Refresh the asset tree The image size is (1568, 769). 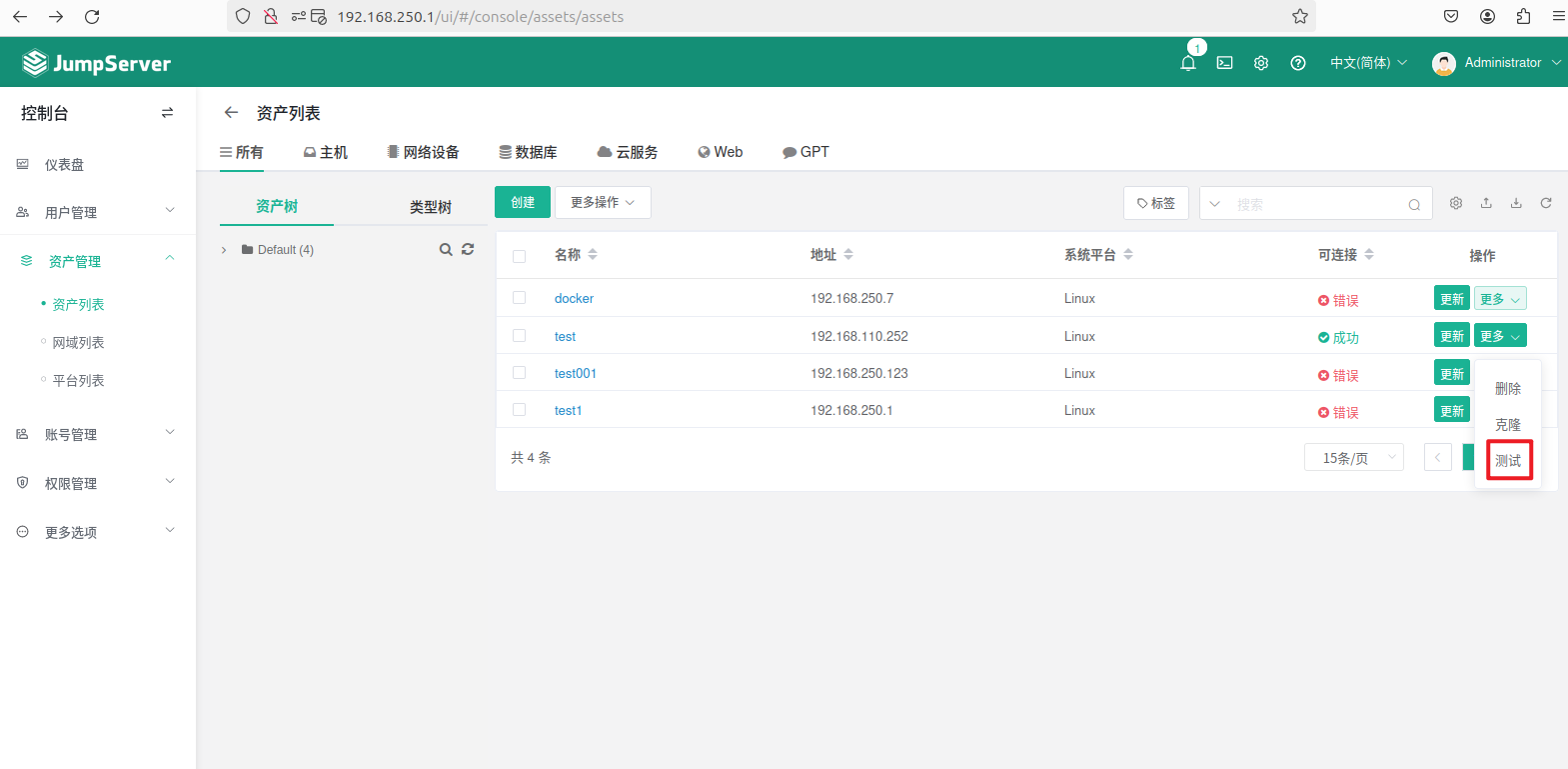pos(468,249)
